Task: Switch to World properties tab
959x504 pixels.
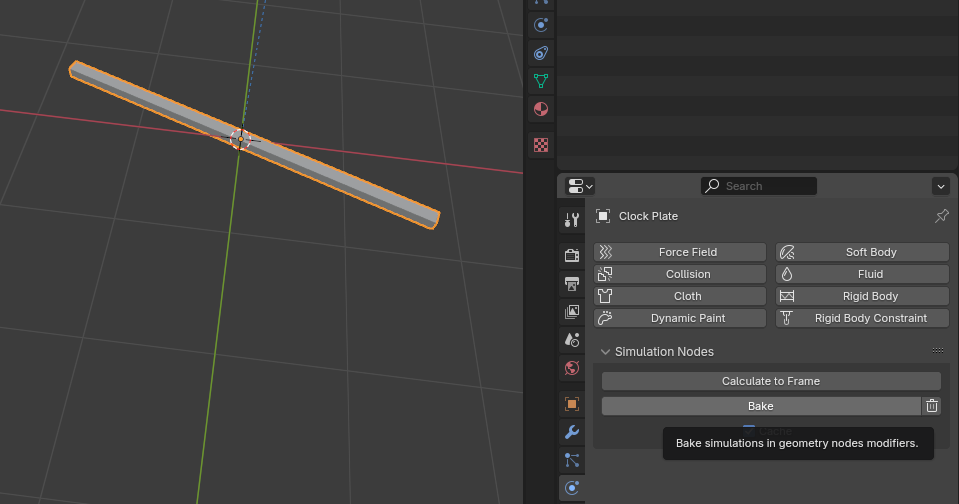Action: tap(572, 368)
